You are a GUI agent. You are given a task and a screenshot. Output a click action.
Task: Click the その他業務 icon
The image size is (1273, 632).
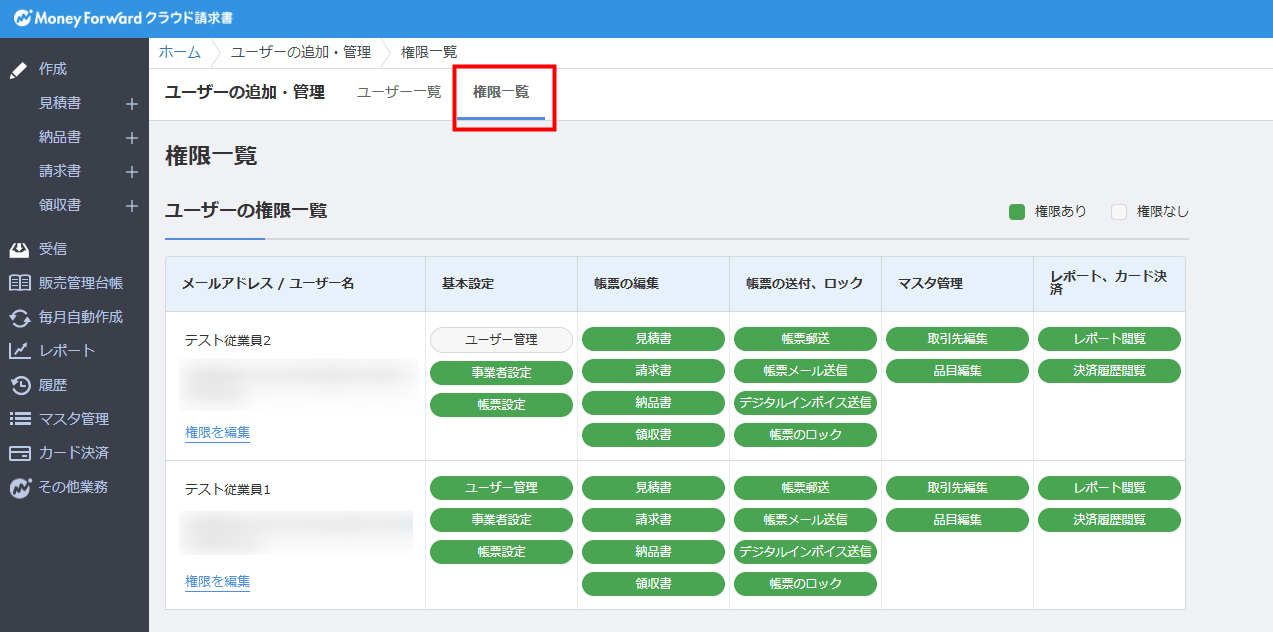tap(19, 488)
